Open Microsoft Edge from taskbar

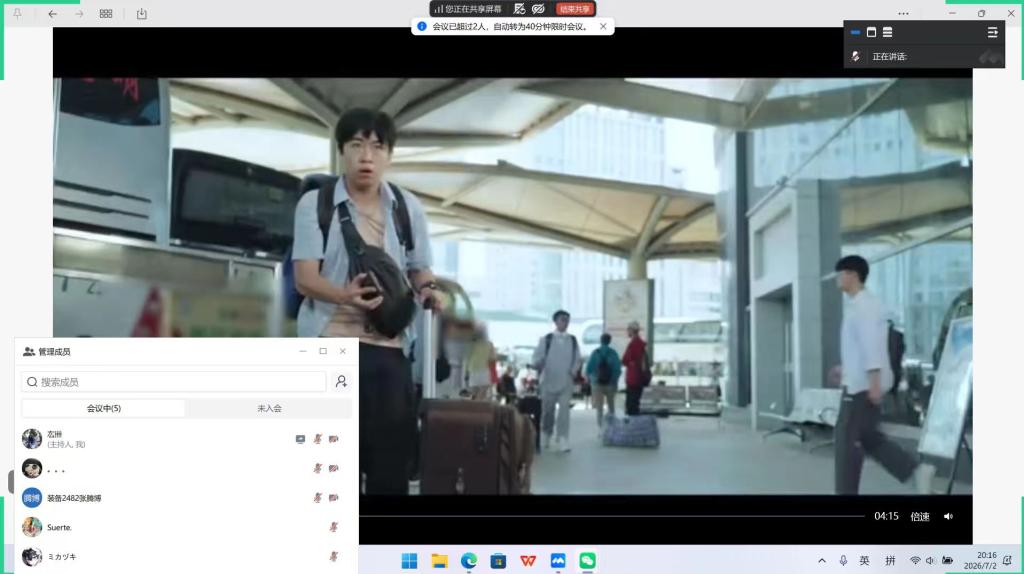coord(469,560)
